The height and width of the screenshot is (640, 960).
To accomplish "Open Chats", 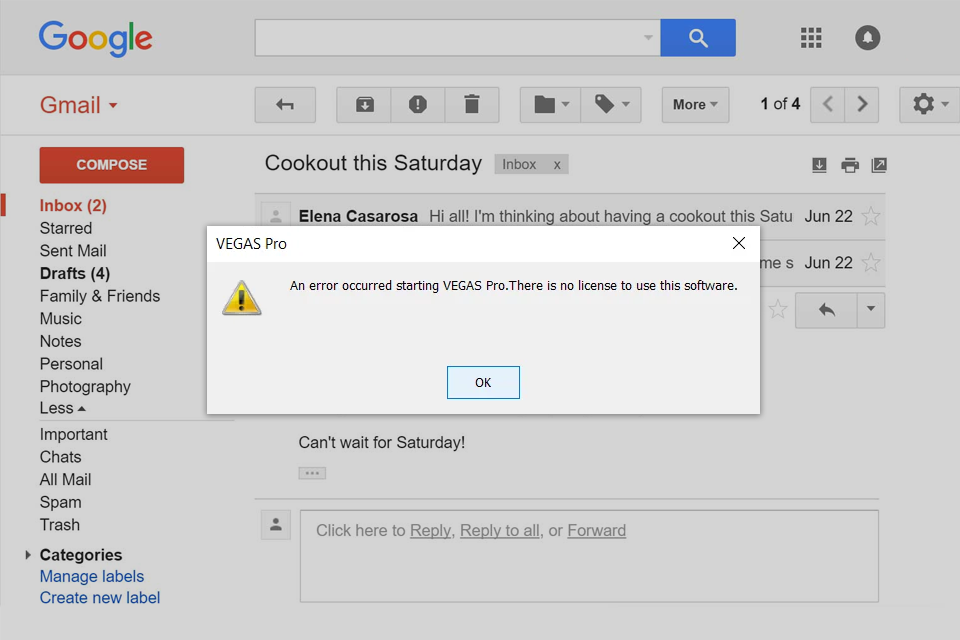I will (x=61, y=457).
